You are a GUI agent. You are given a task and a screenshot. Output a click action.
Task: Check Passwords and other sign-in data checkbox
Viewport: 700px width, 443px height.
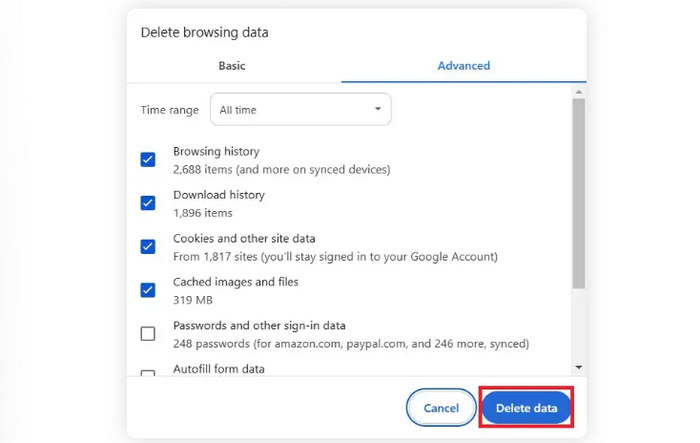[x=148, y=334]
